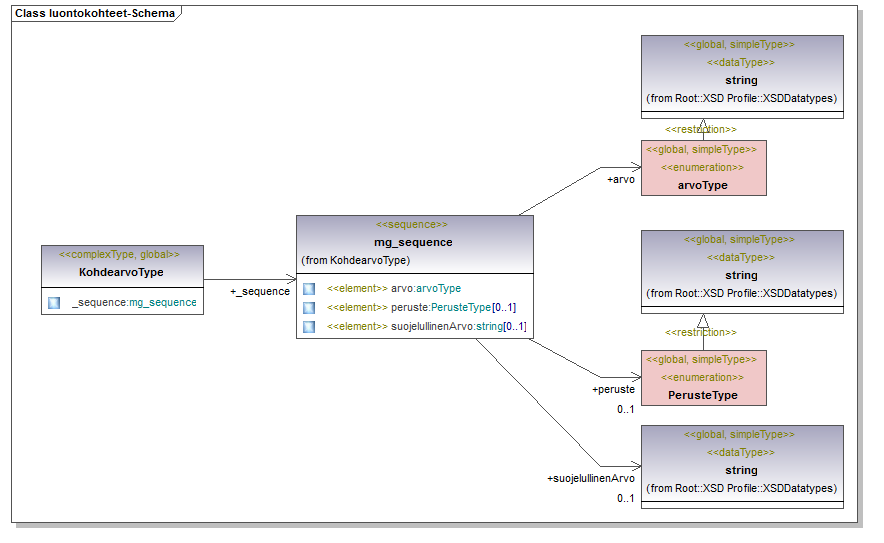Image resolution: width=884 pixels, height=543 pixels.
Task: Click the restriction label above PerusteType
Action: point(701,332)
